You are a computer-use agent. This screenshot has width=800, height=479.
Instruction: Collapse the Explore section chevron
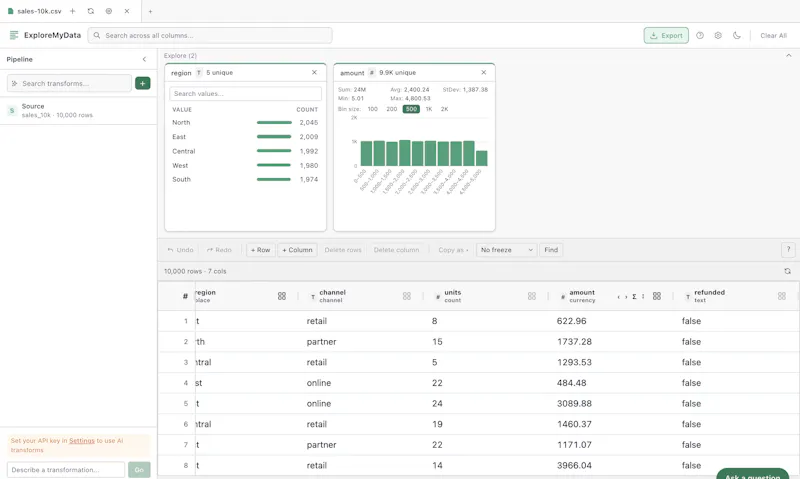[788, 55]
